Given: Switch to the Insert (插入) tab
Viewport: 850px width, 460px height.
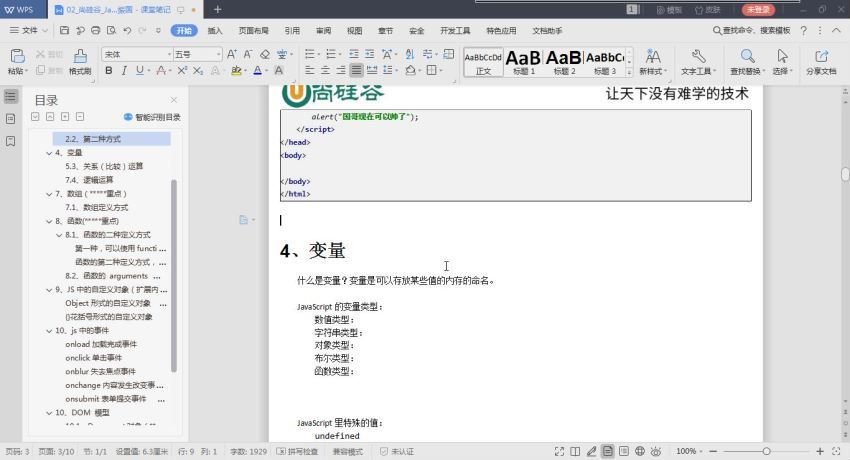Looking at the screenshot, I should point(215,31).
